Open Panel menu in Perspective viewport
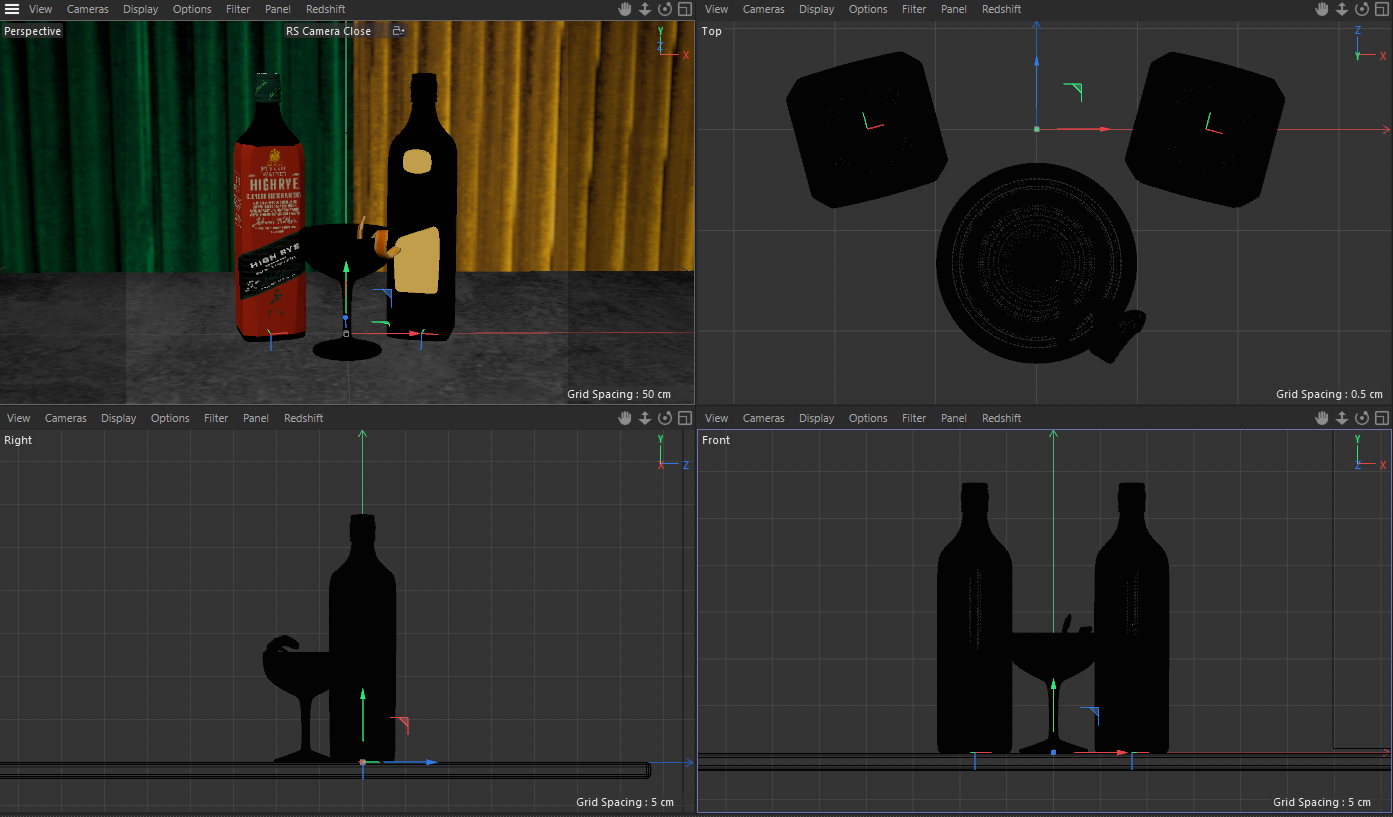 click(x=278, y=9)
